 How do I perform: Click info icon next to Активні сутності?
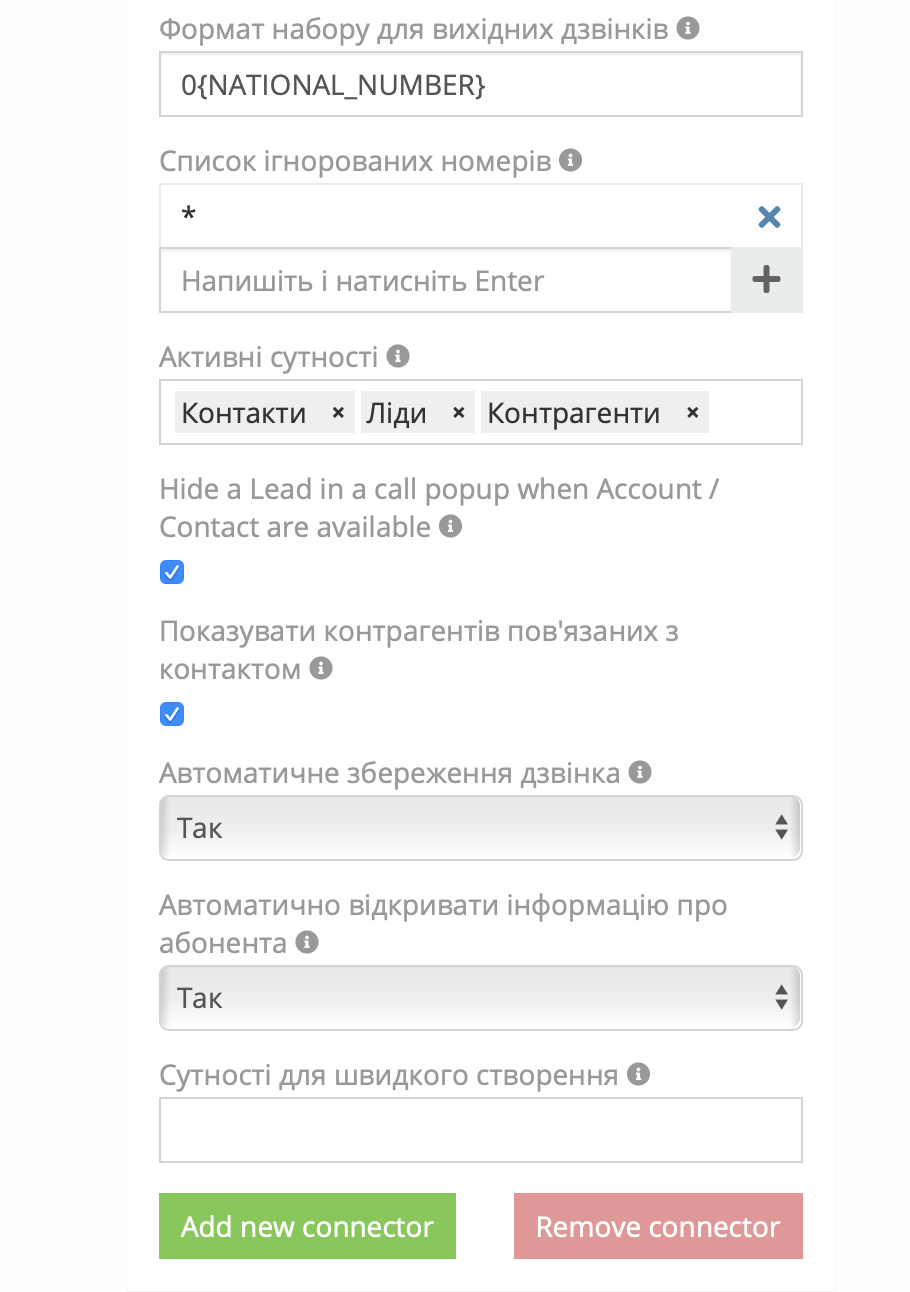pyautogui.click(x=398, y=355)
